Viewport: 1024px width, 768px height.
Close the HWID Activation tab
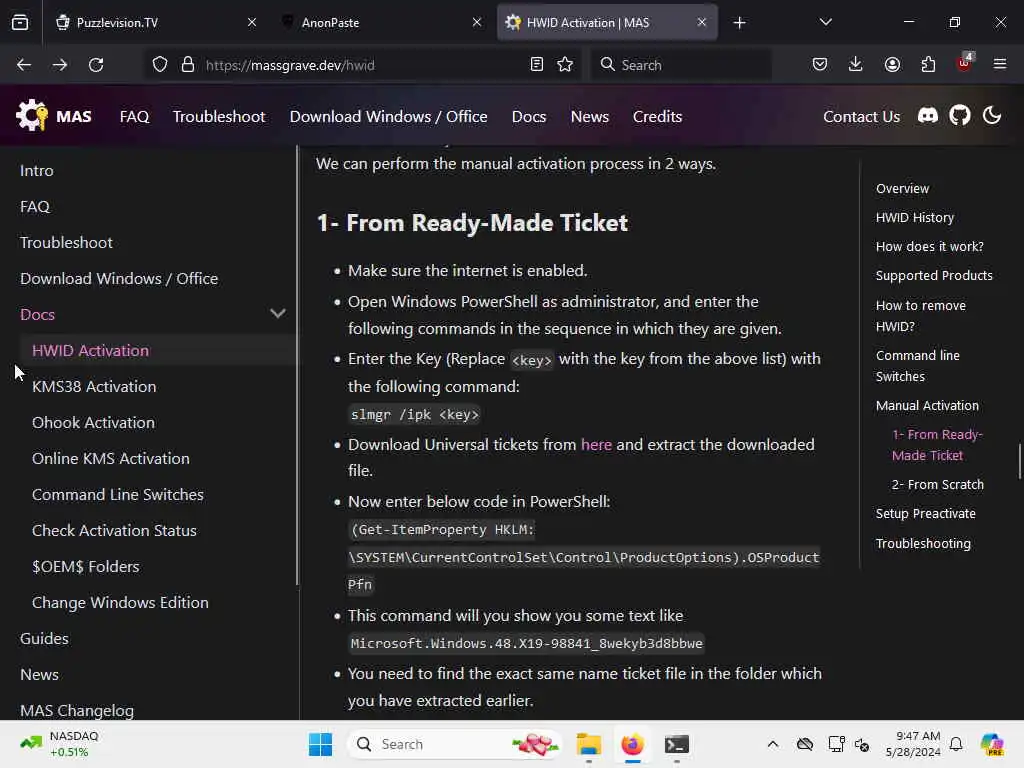pyautogui.click(x=702, y=22)
